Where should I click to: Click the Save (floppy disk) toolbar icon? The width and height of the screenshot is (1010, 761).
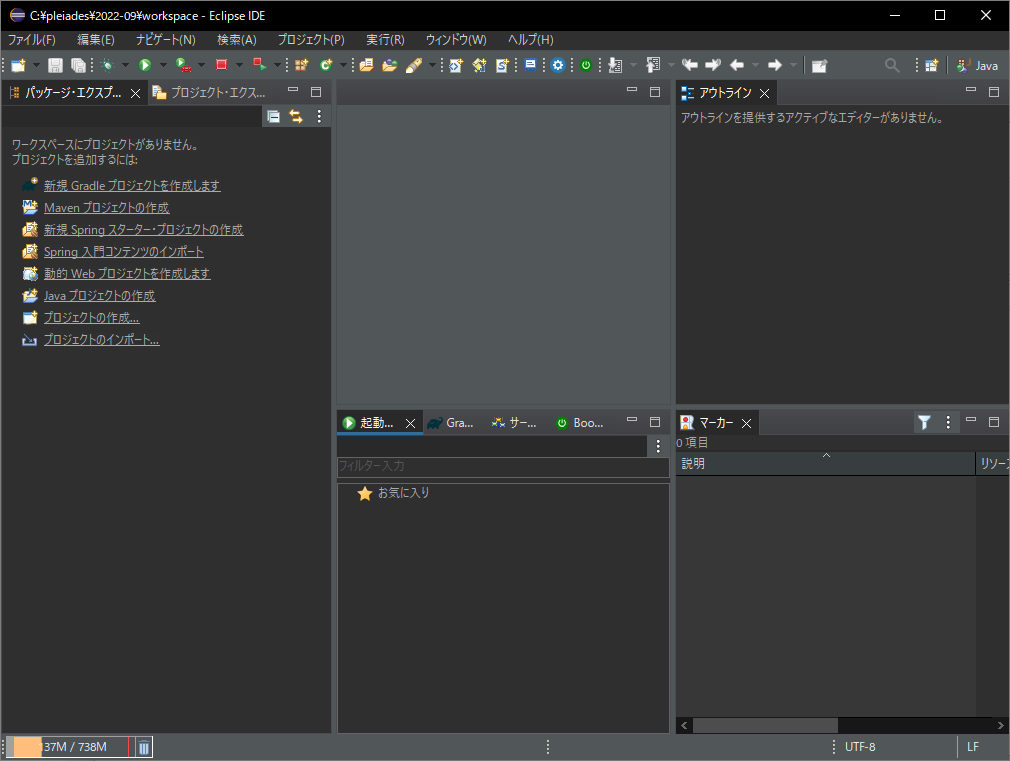(55, 65)
